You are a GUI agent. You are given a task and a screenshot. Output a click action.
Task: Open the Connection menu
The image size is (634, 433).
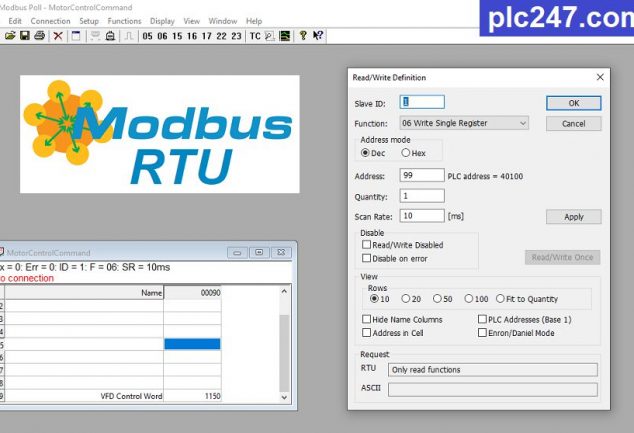(51, 21)
